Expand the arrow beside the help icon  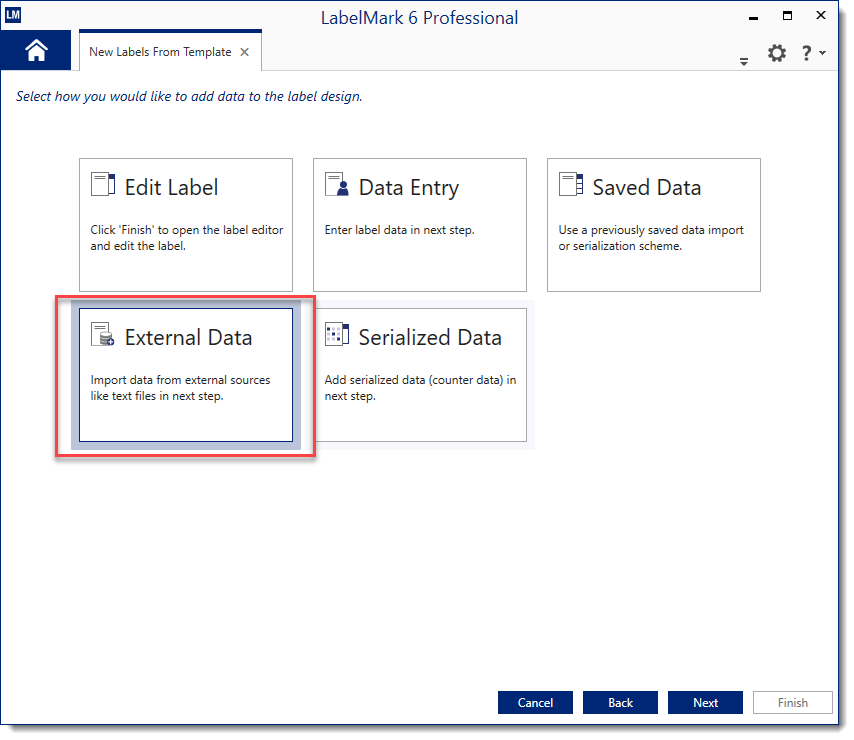(x=822, y=53)
